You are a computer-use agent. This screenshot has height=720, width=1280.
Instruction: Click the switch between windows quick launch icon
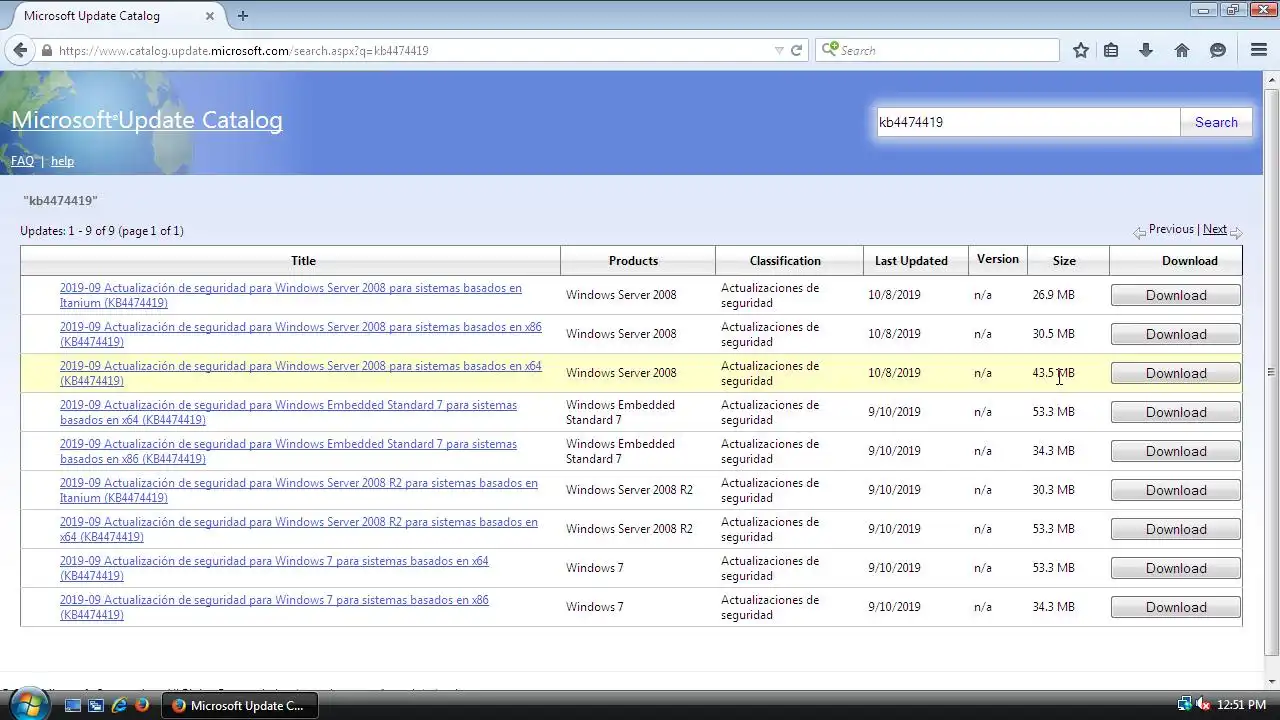pyautogui.click(x=96, y=705)
